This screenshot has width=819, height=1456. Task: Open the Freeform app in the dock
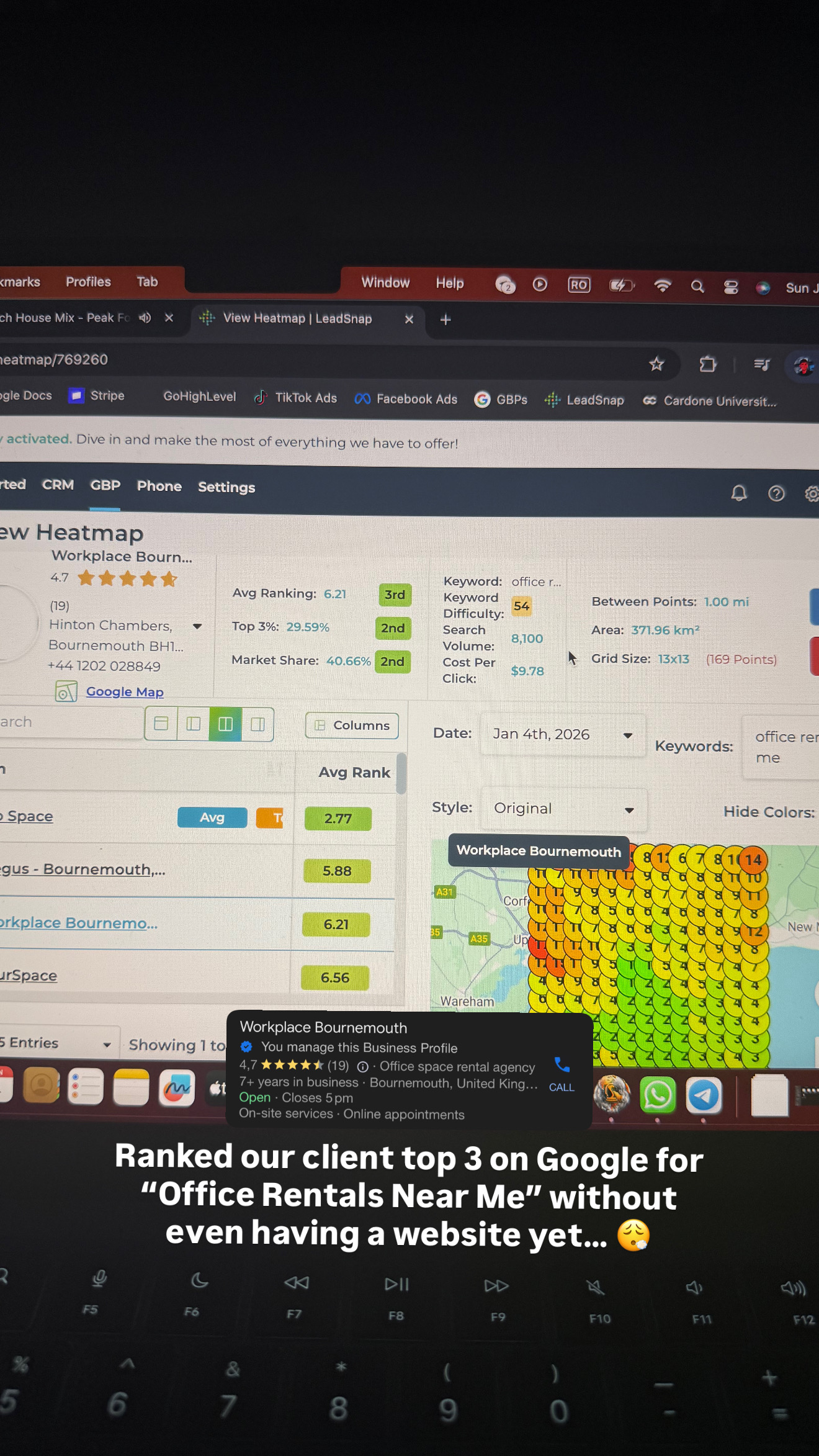(x=177, y=1088)
